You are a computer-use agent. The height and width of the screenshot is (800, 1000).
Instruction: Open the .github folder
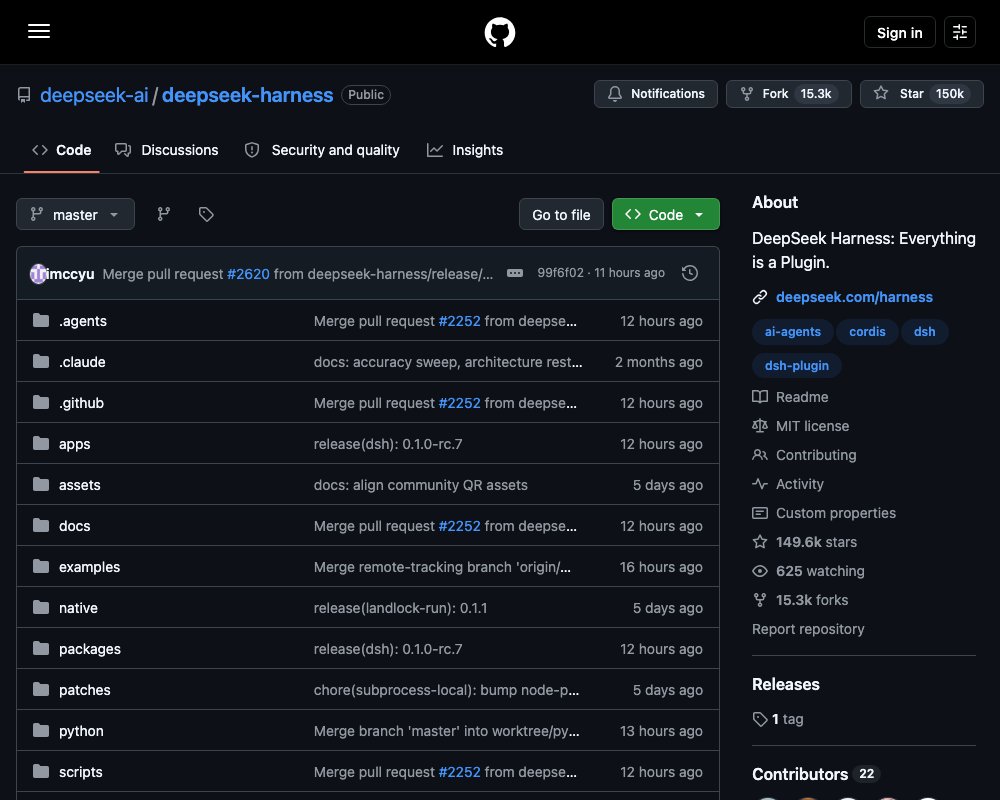pos(81,403)
